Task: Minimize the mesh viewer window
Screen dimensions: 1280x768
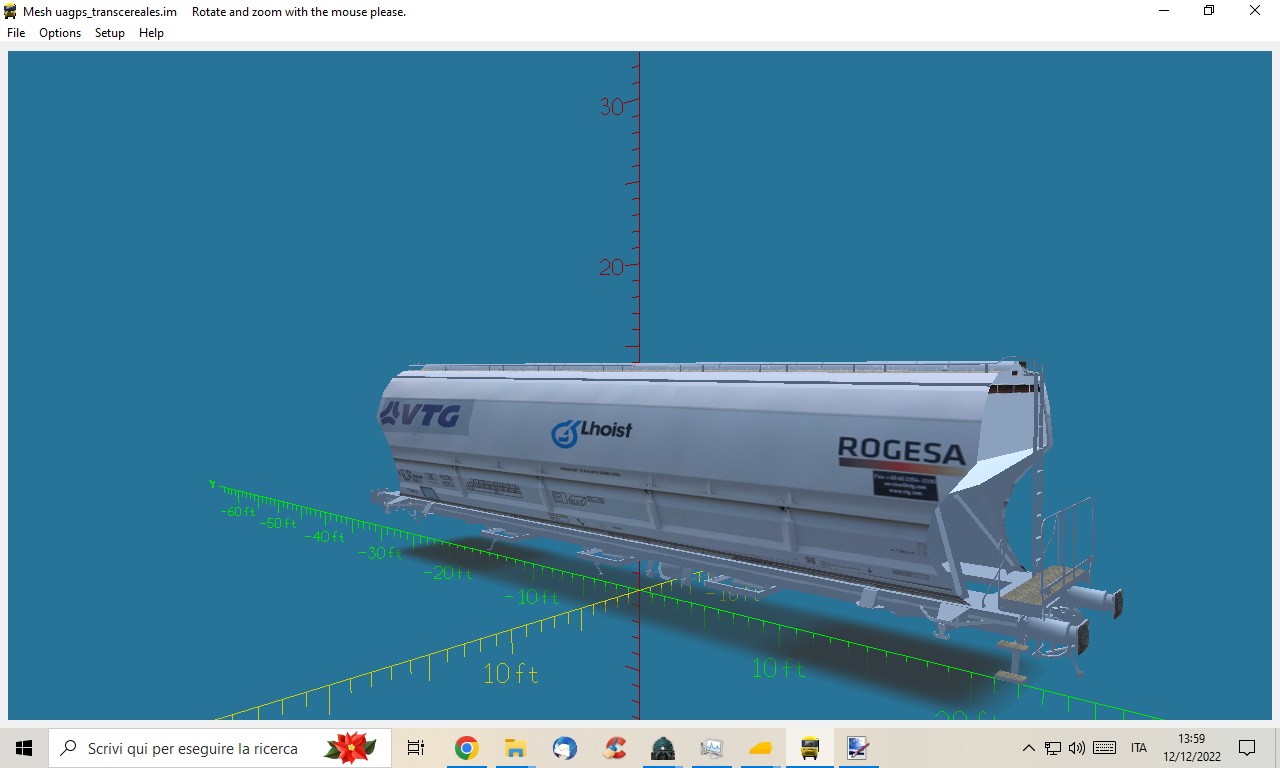Action: tap(1164, 11)
